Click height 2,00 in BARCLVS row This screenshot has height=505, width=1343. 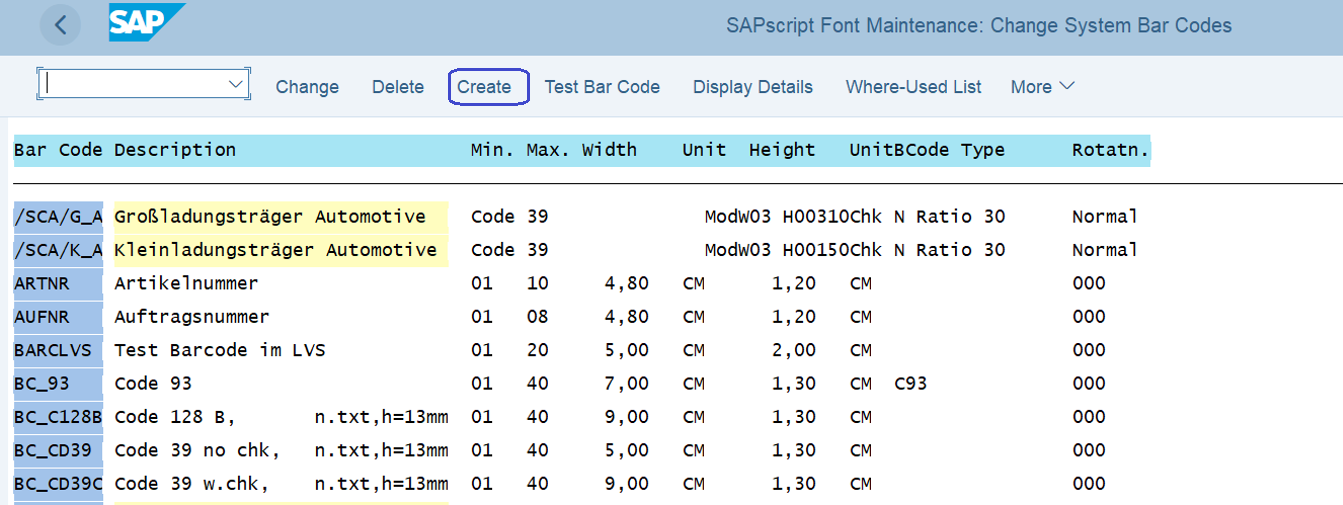pos(794,350)
